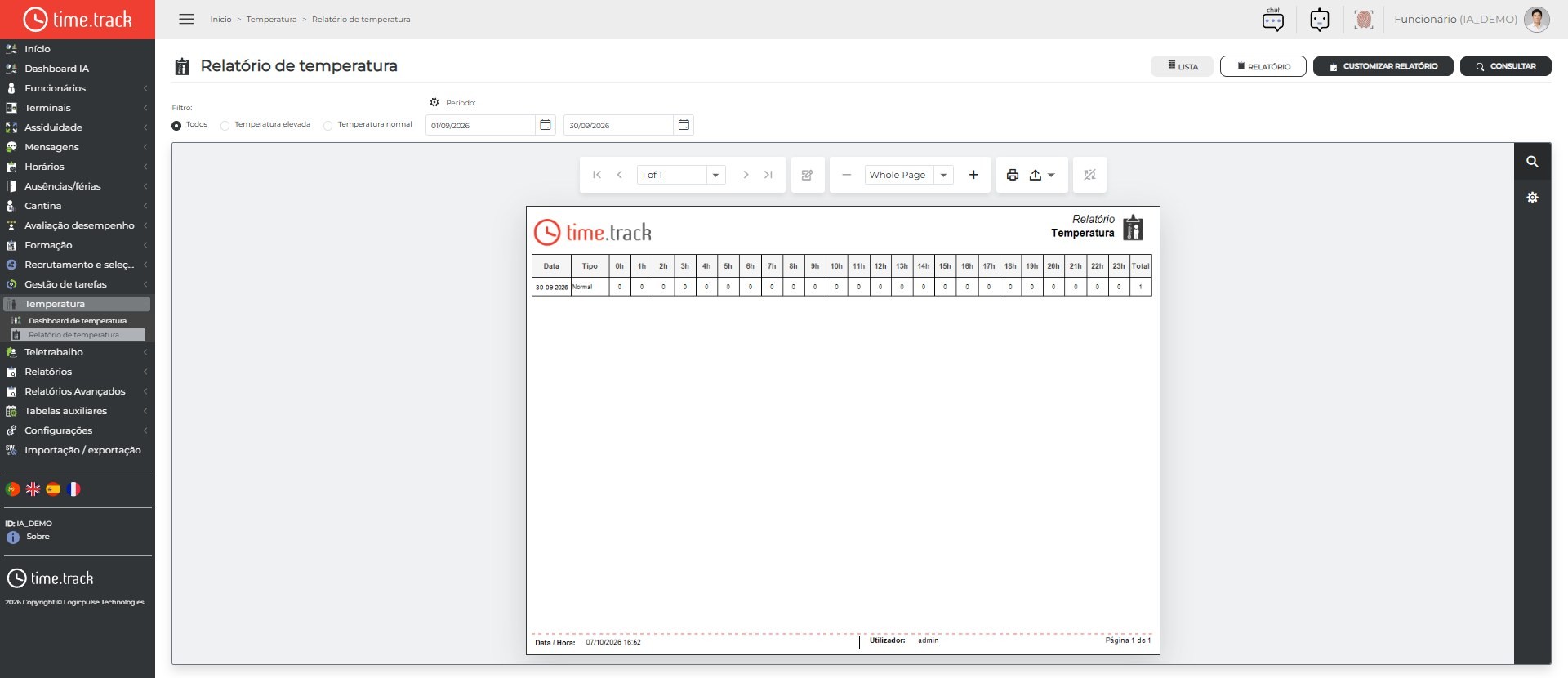Zoom in the report preview
1568x678 pixels.
point(973,175)
